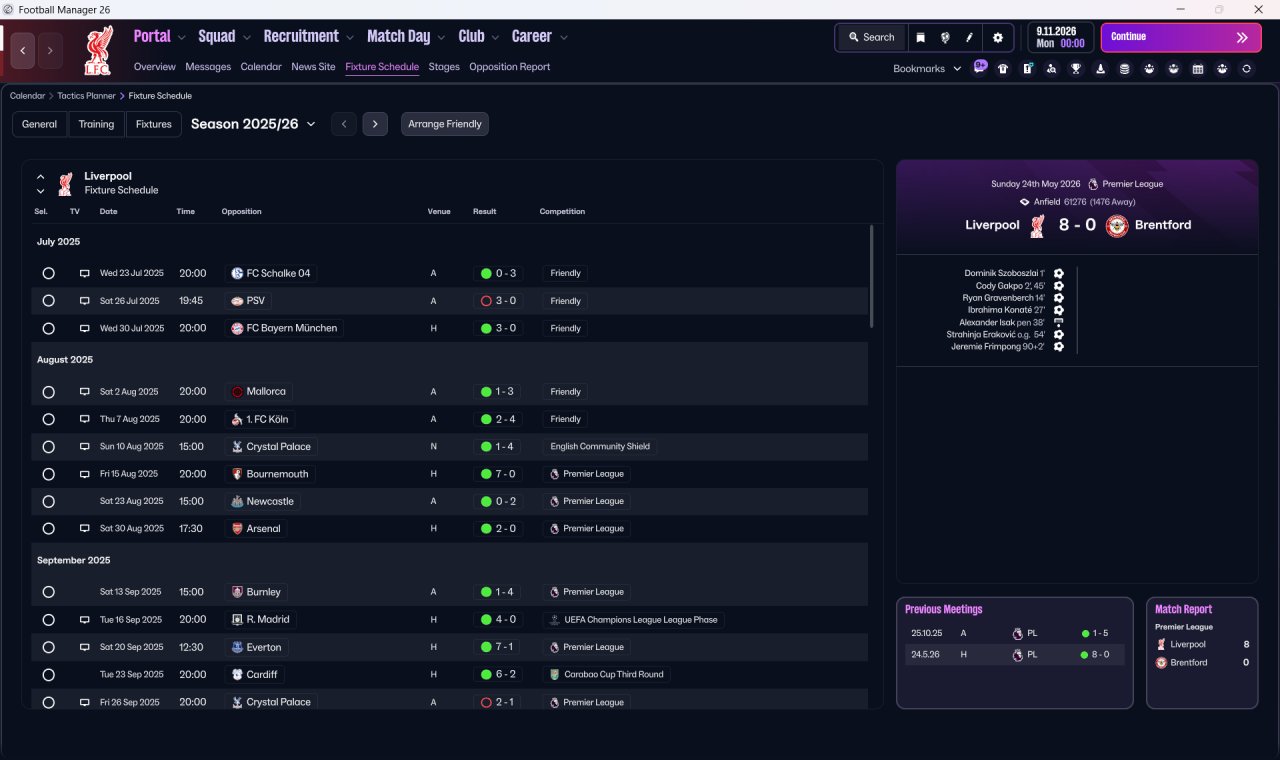Open the News Site tab
The image size is (1280, 760).
pyautogui.click(x=313, y=67)
